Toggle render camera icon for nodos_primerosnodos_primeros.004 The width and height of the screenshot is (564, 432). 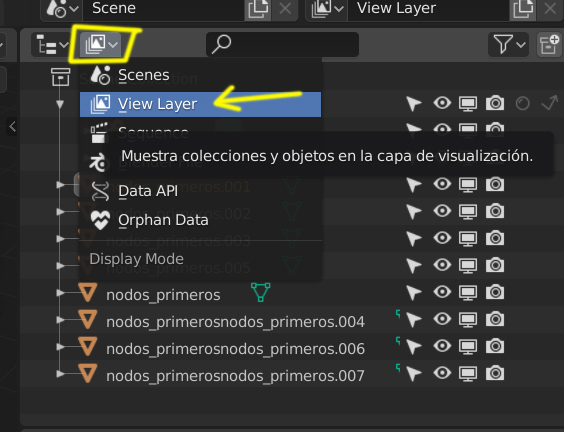tap(495, 319)
